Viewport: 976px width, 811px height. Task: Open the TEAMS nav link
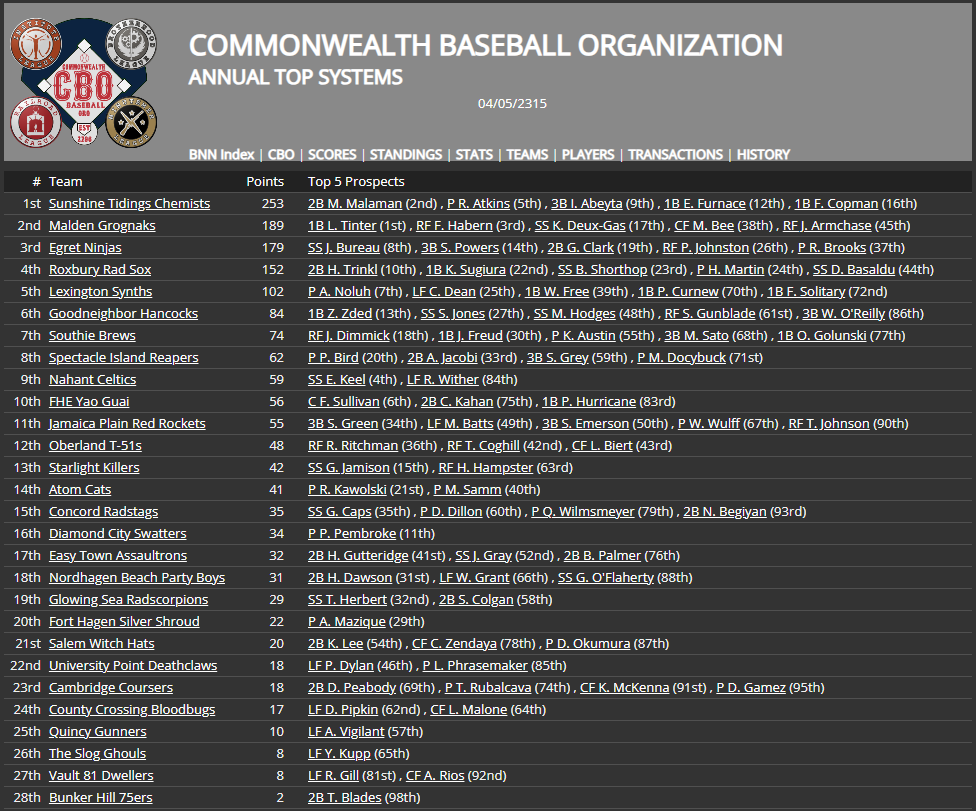coord(527,154)
